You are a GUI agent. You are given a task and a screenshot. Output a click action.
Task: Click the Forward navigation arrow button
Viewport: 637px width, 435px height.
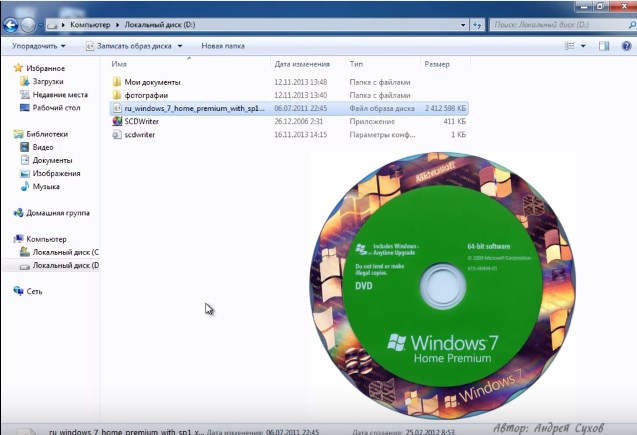point(28,25)
